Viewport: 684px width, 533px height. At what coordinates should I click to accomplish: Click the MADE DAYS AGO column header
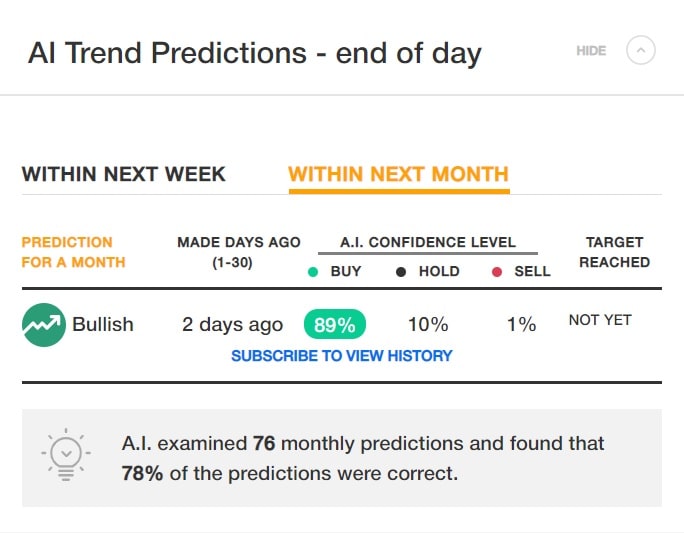pyautogui.click(x=239, y=252)
